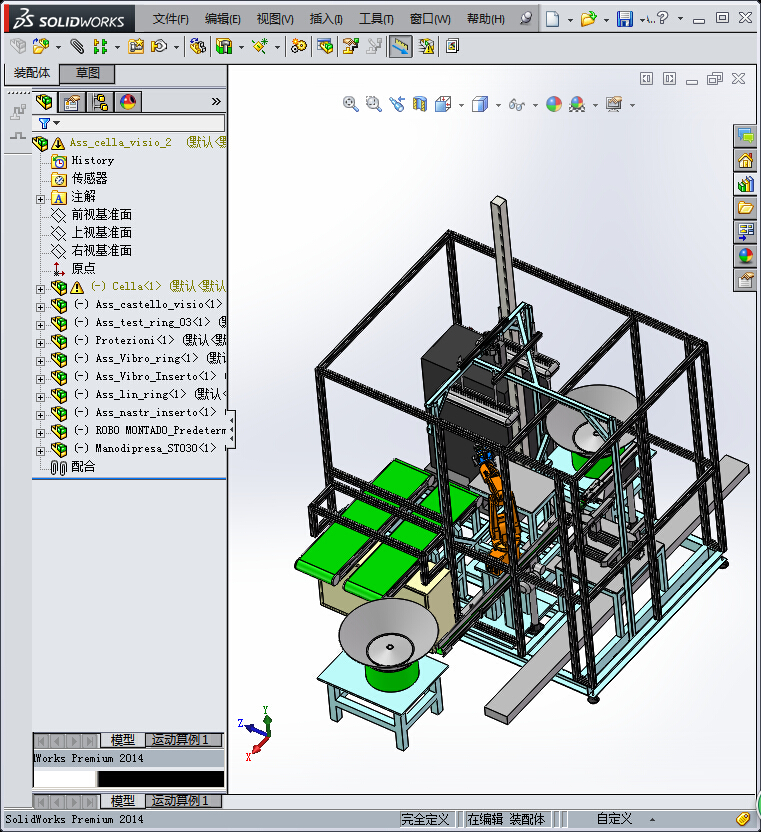The width and height of the screenshot is (761, 832).
Task: Open the 插入(I) menu
Action: pyautogui.click(x=326, y=19)
